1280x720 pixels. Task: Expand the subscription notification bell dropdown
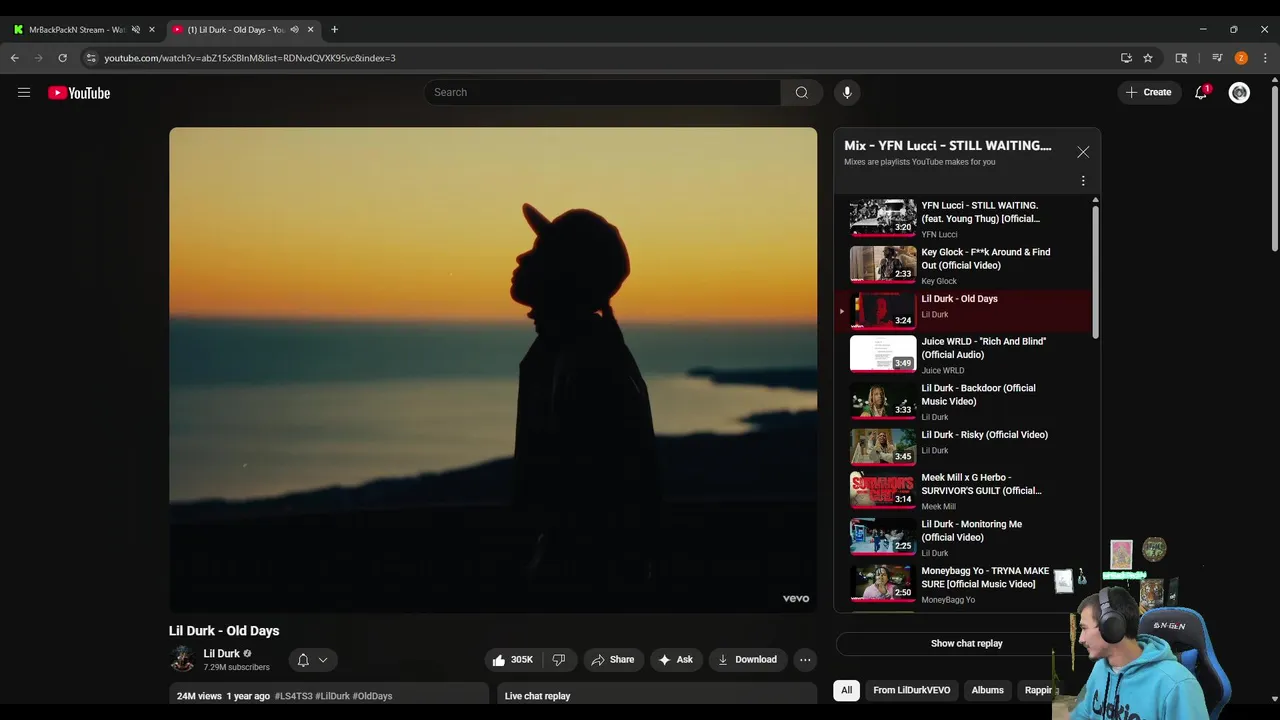coord(313,660)
